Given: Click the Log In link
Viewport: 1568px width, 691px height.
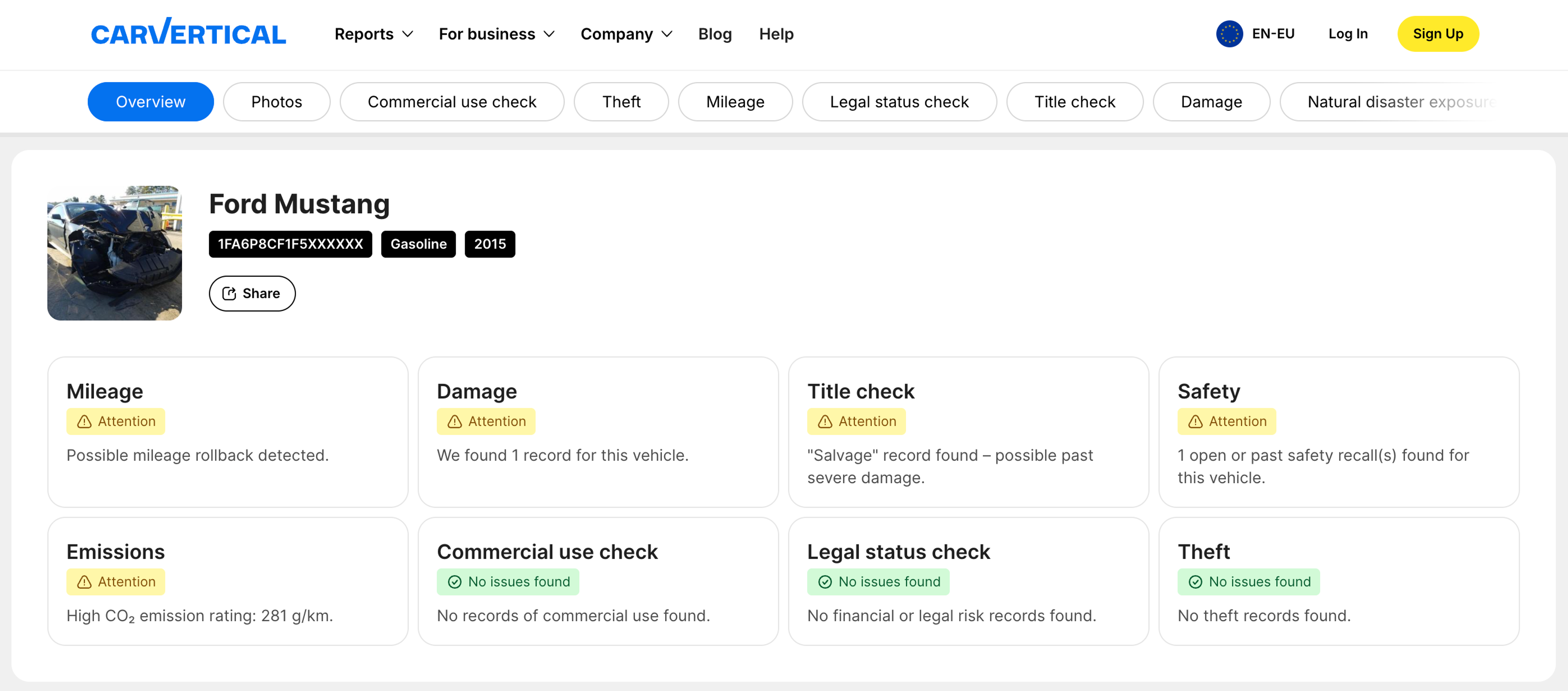Looking at the screenshot, I should (x=1347, y=34).
